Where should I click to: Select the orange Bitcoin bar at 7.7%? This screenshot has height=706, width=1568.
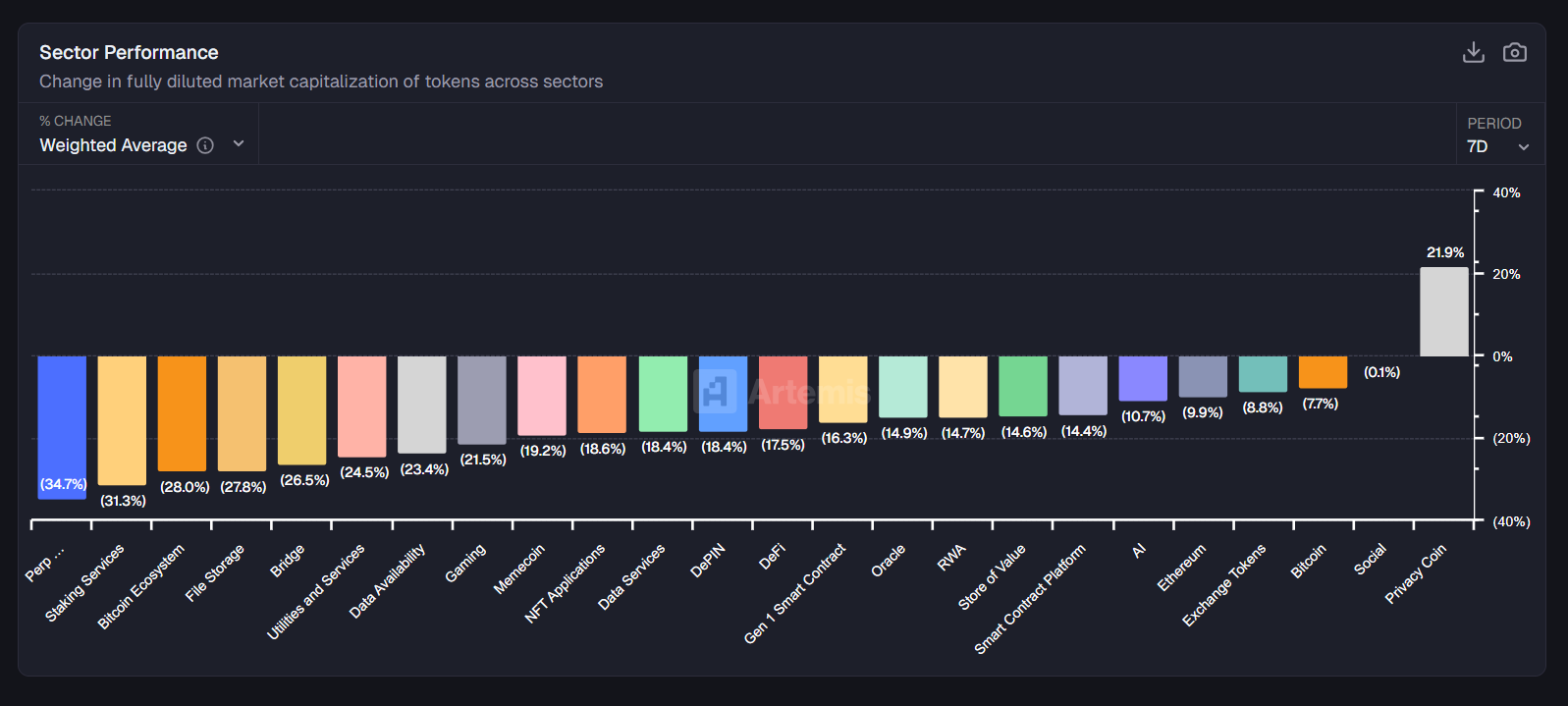coord(1323,372)
